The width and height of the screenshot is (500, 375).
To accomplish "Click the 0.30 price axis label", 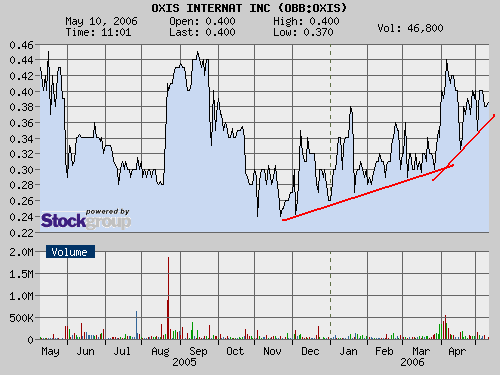I will (22, 170).
